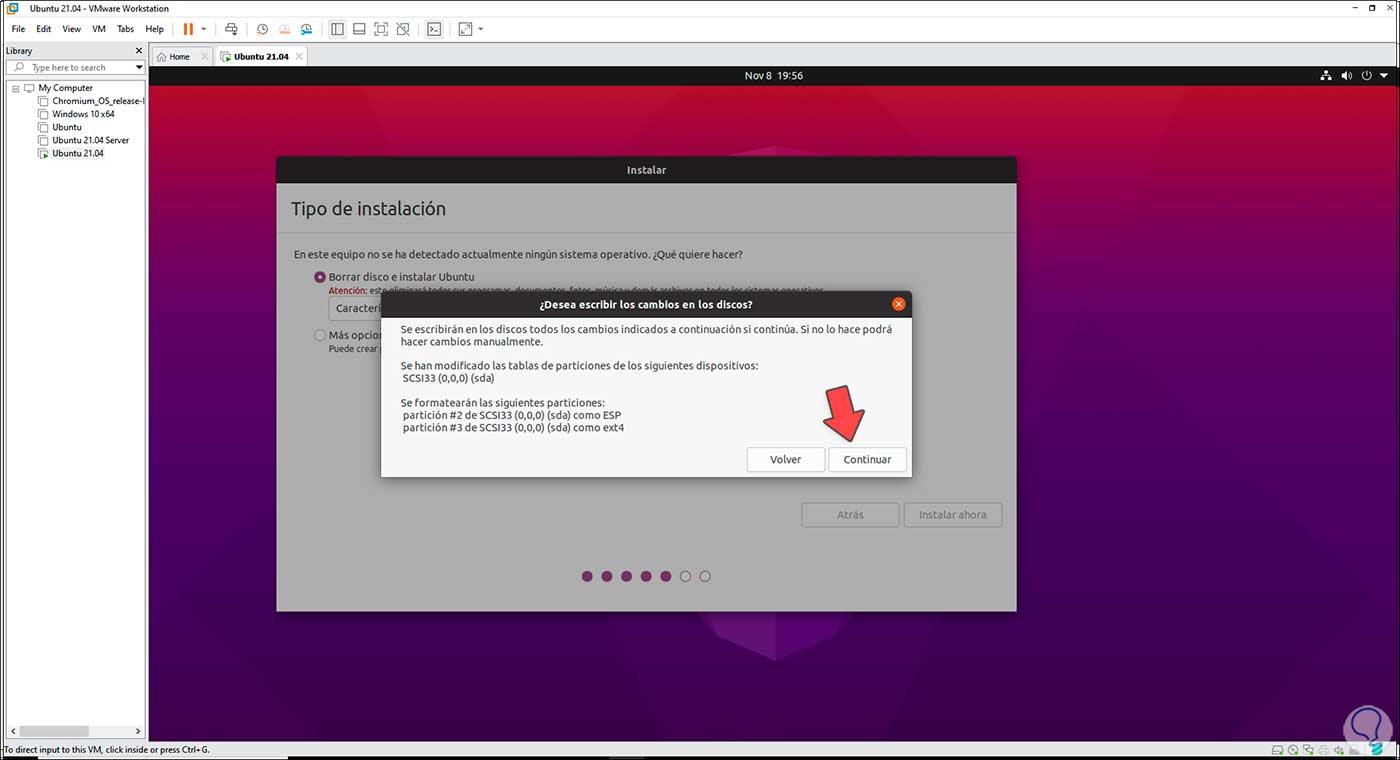Click the sound card status bar icon
Viewport: 1400px width, 760px height.
(x=1340, y=750)
